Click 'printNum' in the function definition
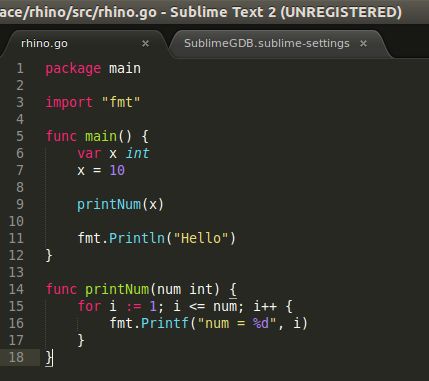 point(117,289)
